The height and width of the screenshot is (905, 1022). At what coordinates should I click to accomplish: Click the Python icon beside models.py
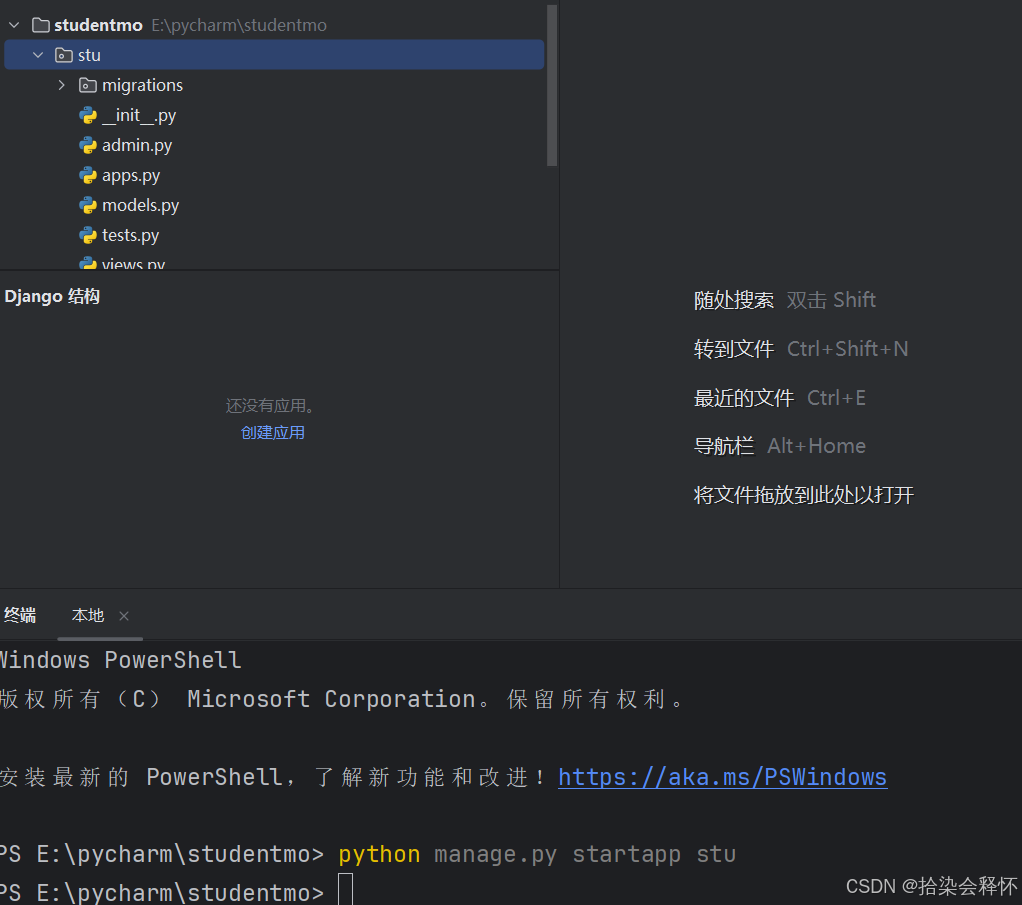coord(89,205)
